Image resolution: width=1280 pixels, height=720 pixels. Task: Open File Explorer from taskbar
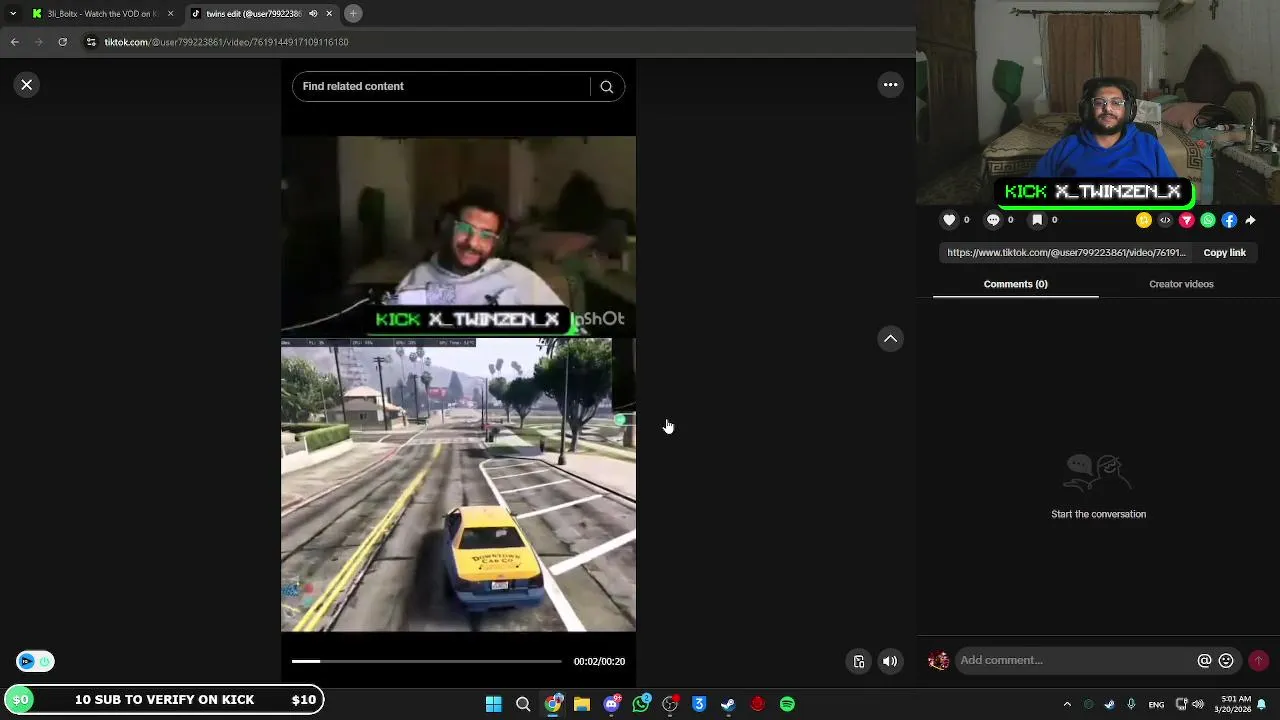pyautogui.click(x=581, y=704)
